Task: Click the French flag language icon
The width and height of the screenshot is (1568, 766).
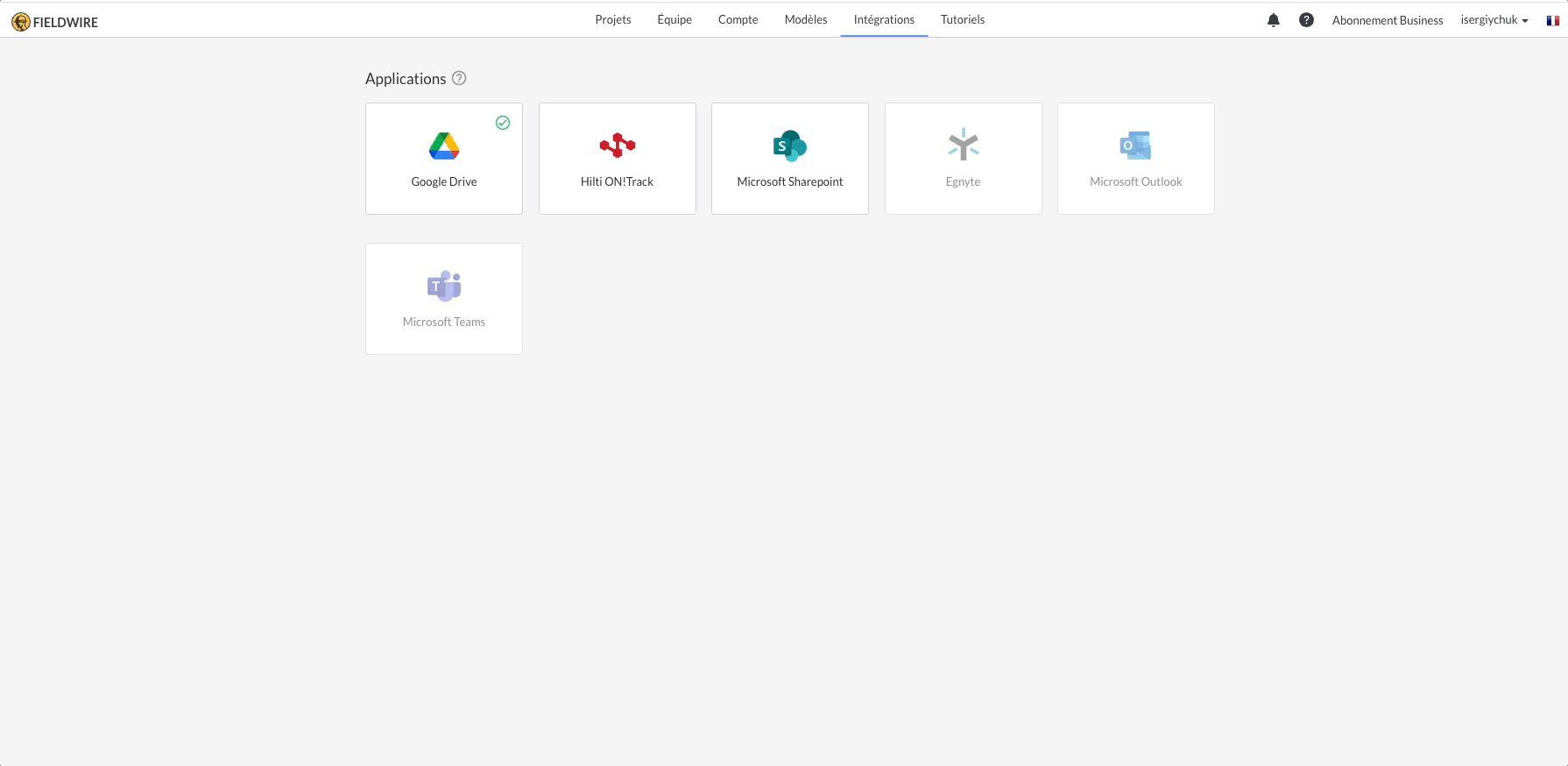Action: (x=1553, y=21)
